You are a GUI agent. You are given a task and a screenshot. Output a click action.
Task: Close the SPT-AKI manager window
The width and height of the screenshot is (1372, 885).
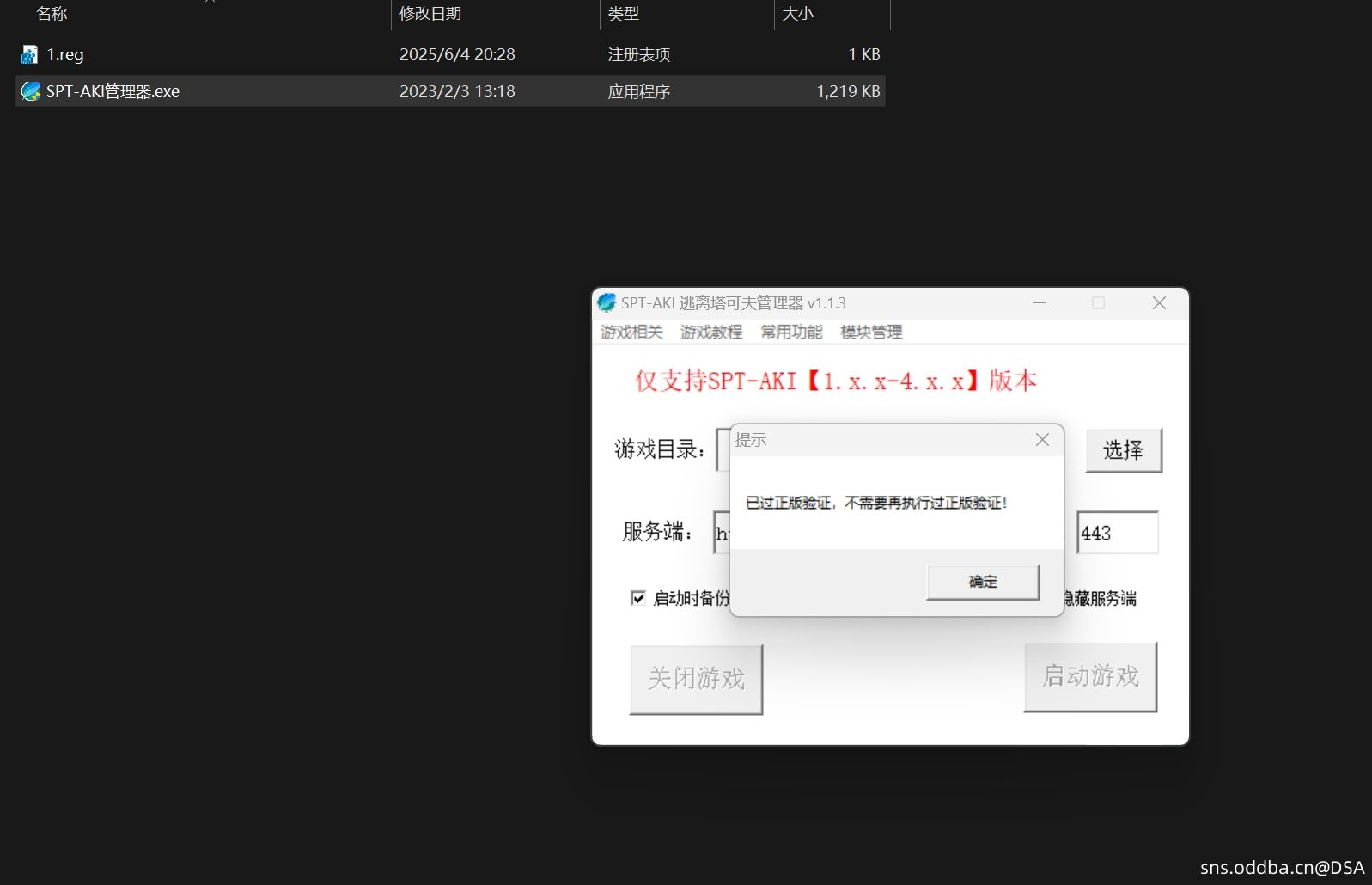click(x=1159, y=303)
